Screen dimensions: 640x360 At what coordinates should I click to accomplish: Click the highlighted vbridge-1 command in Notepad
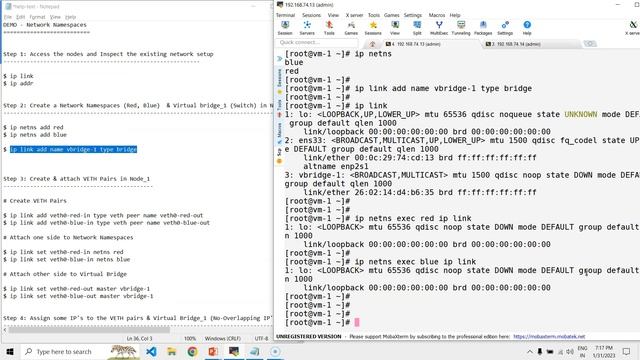coord(73,149)
